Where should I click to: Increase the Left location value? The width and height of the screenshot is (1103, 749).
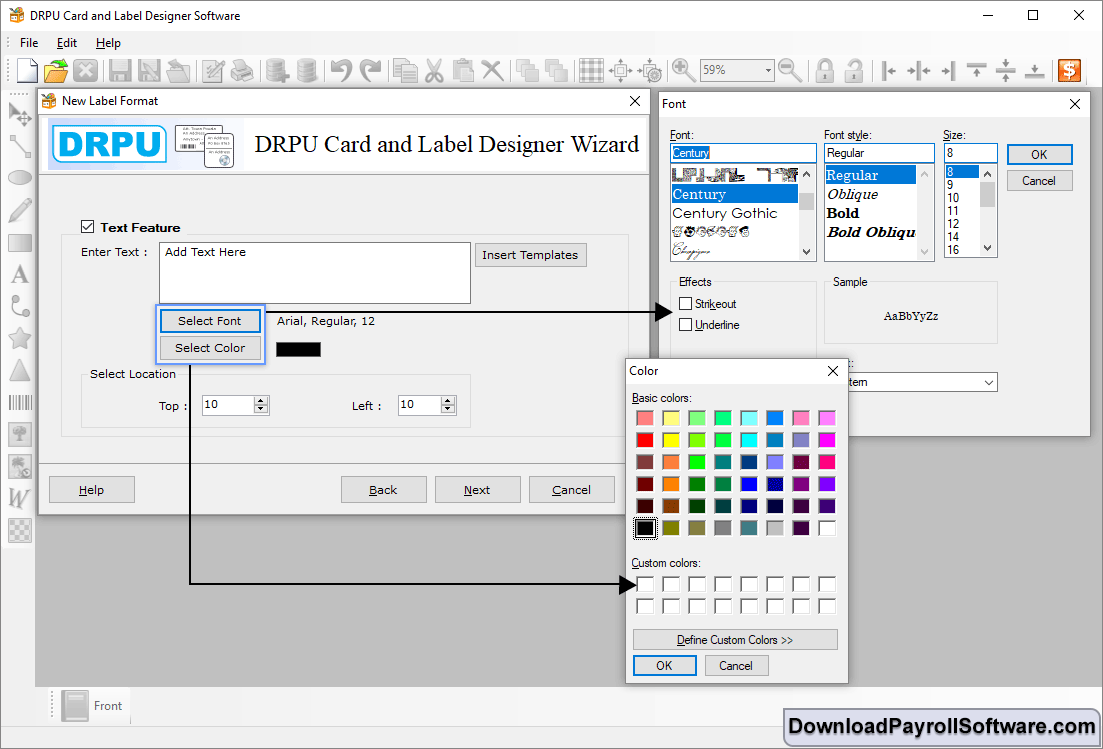click(448, 400)
